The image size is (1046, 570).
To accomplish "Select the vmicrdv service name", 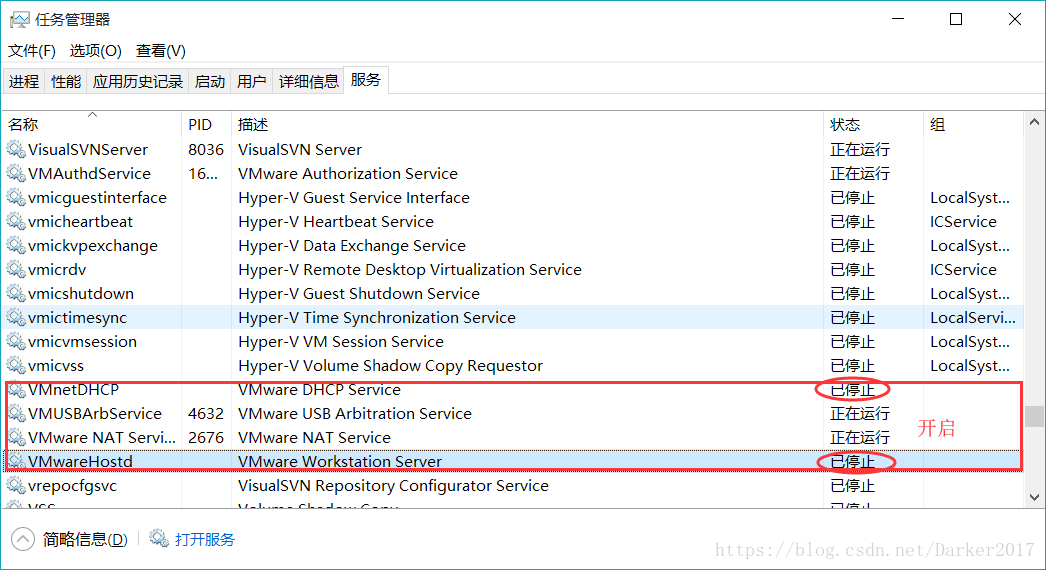I will pyautogui.click(x=57, y=270).
